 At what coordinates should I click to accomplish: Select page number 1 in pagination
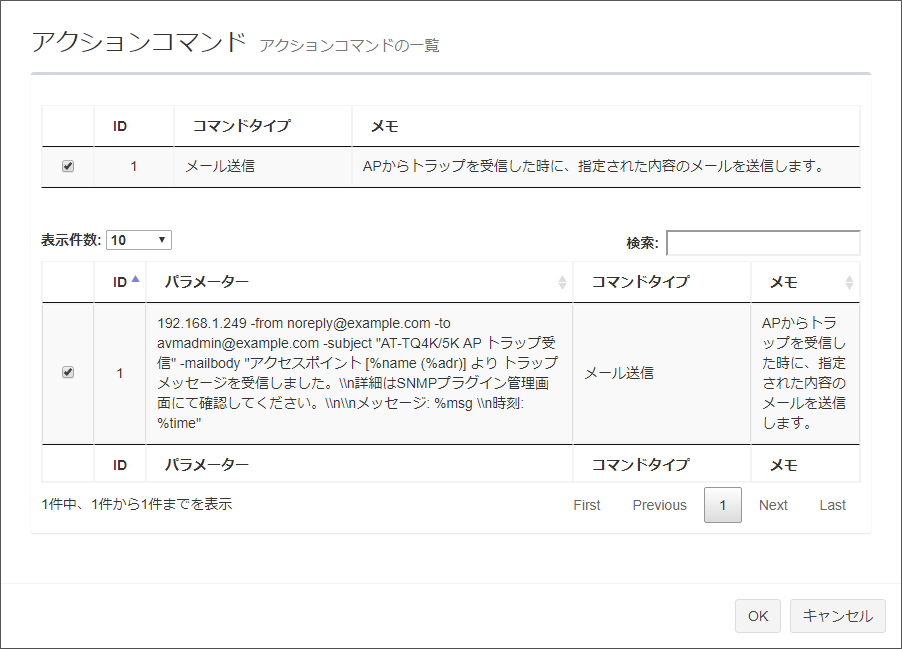[722, 505]
